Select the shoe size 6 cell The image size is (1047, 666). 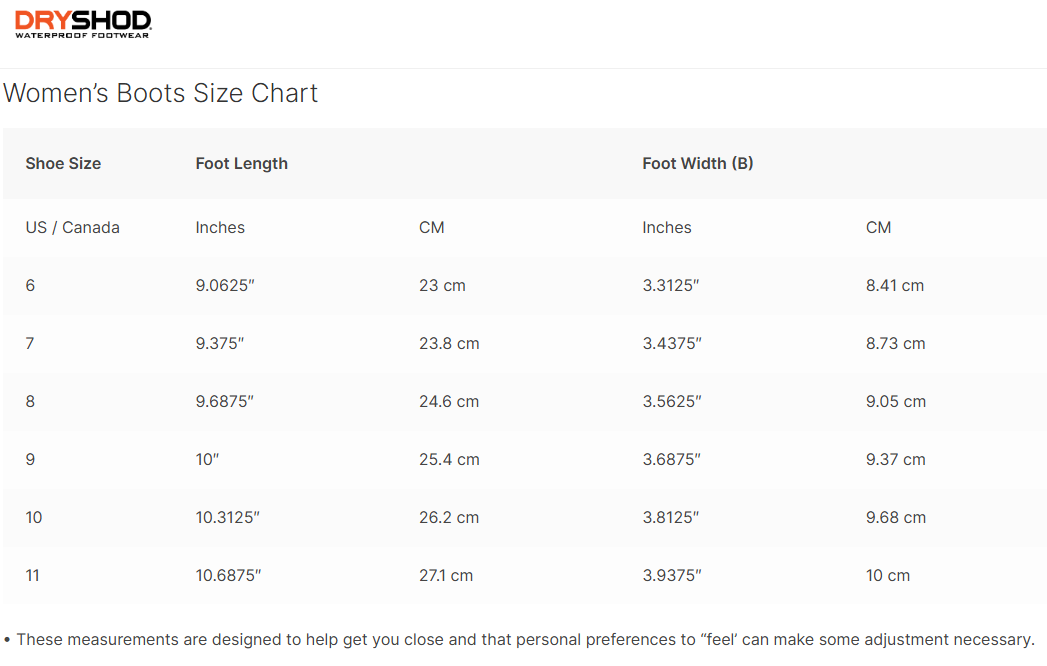coord(31,285)
